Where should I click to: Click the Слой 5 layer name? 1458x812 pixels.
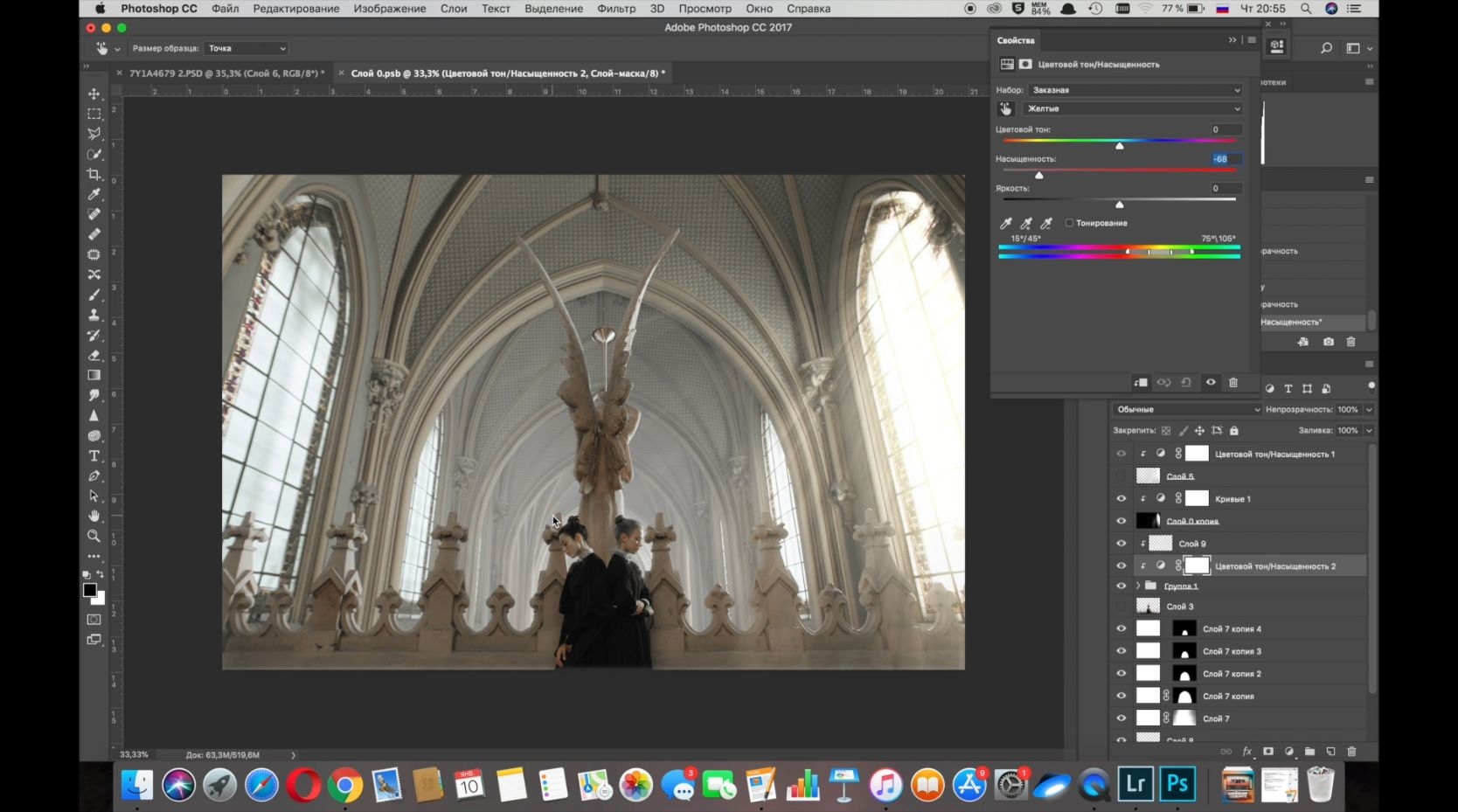(x=1180, y=476)
